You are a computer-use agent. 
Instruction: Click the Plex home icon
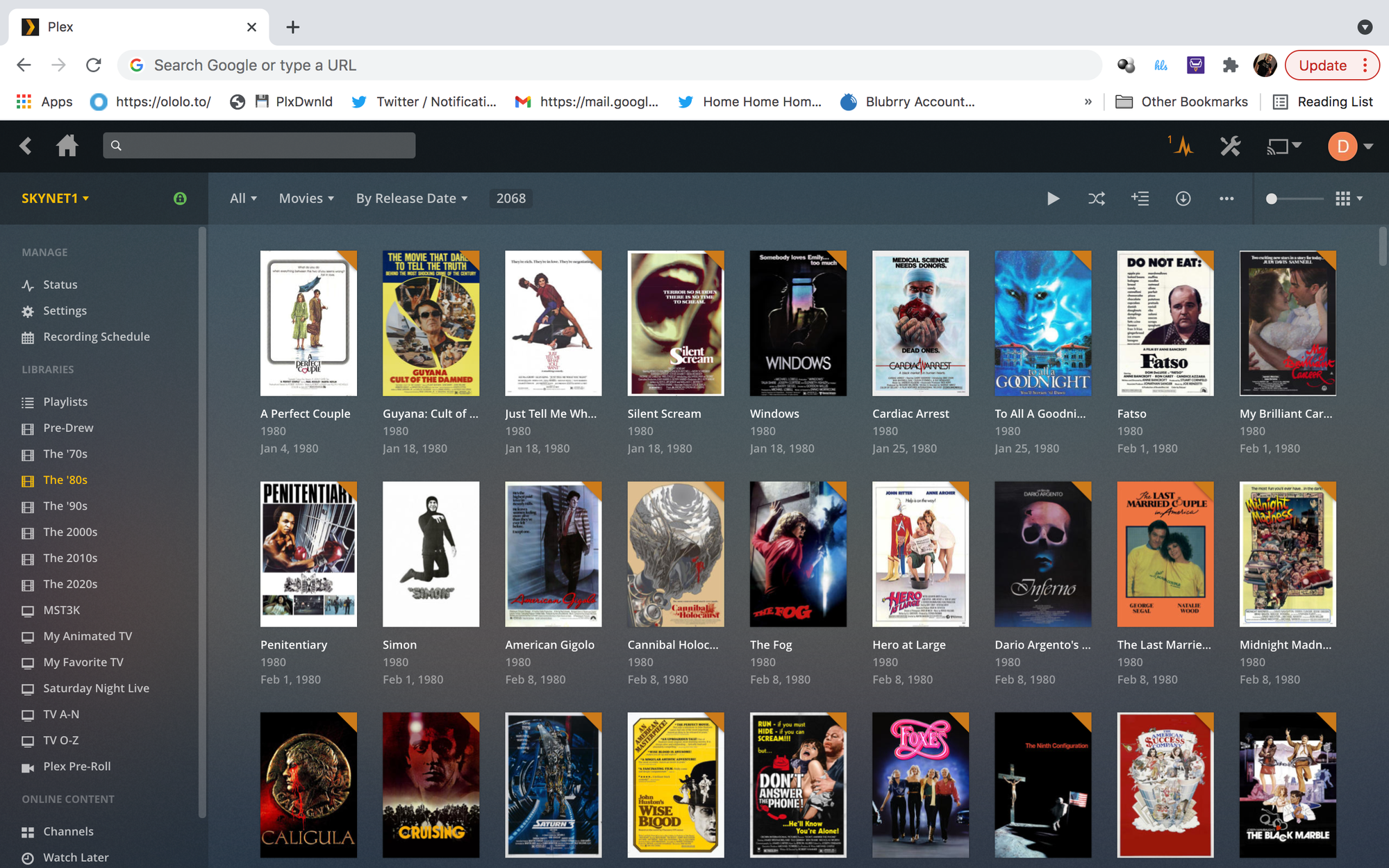click(x=67, y=146)
